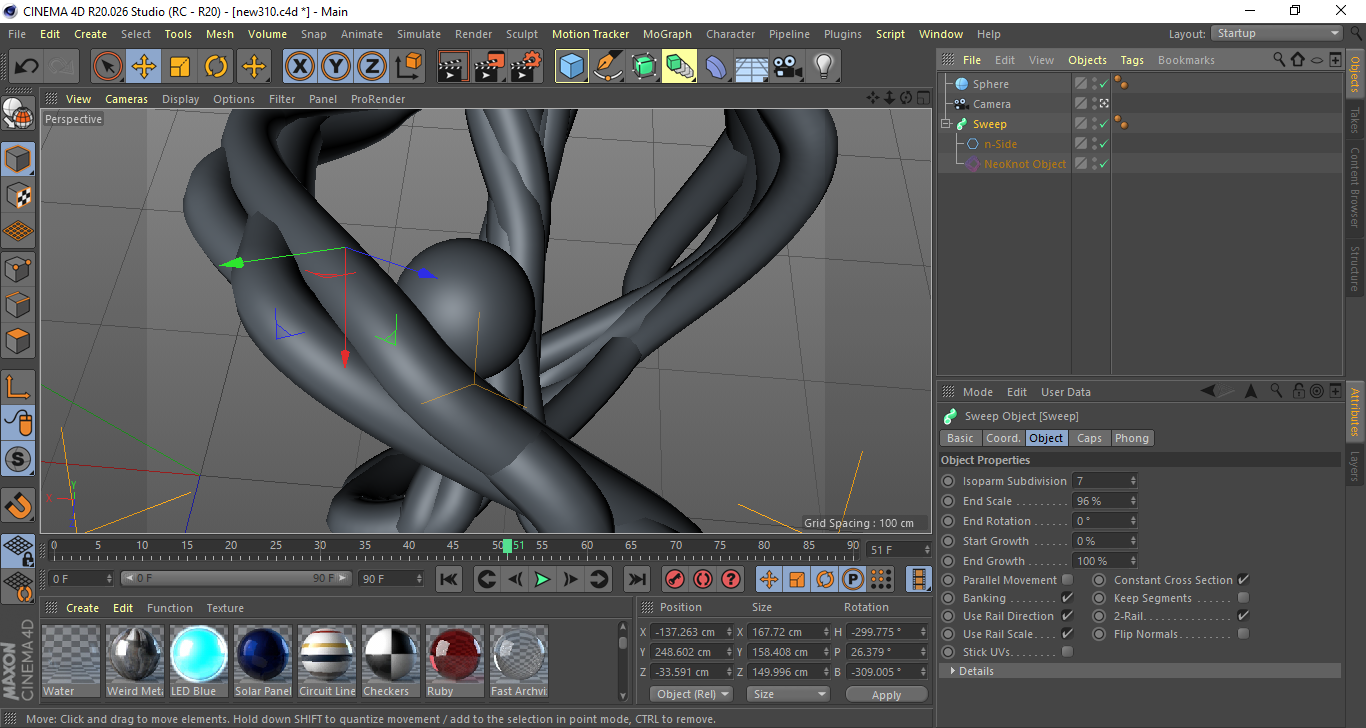Select the Ruby material swatch
The height and width of the screenshot is (728, 1366).
pos(455,661)
